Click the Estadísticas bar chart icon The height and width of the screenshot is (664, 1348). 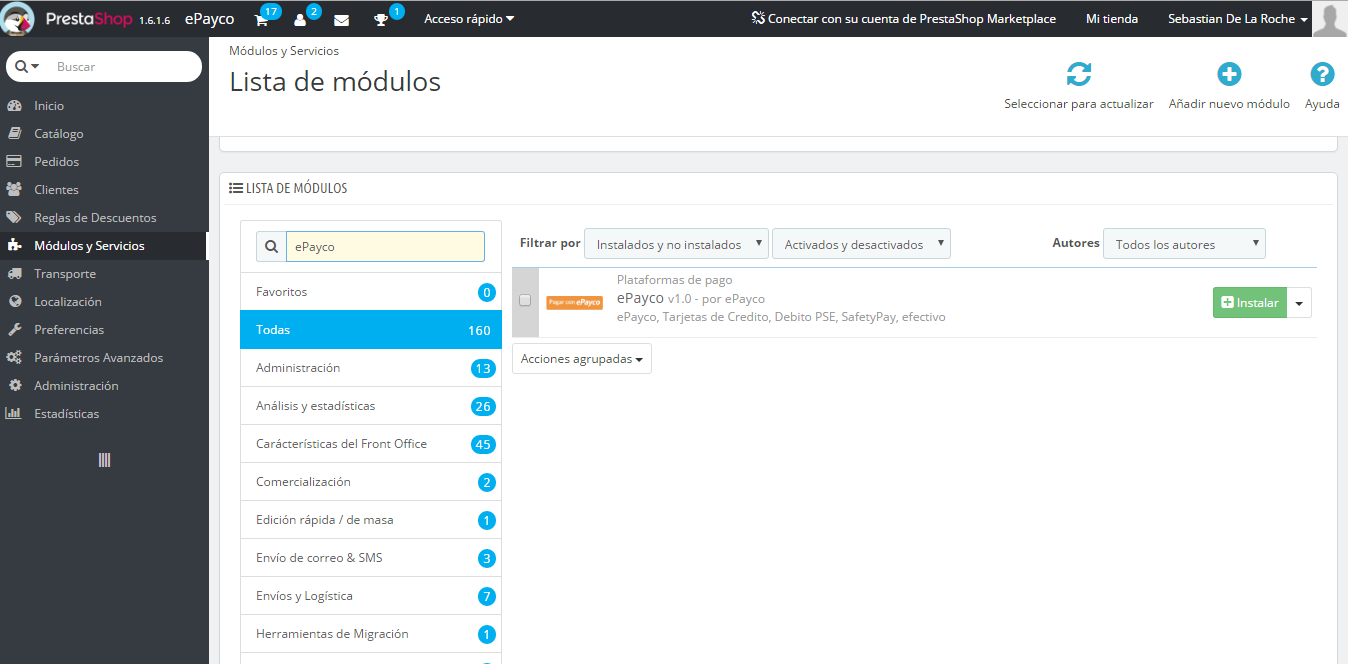14,413
